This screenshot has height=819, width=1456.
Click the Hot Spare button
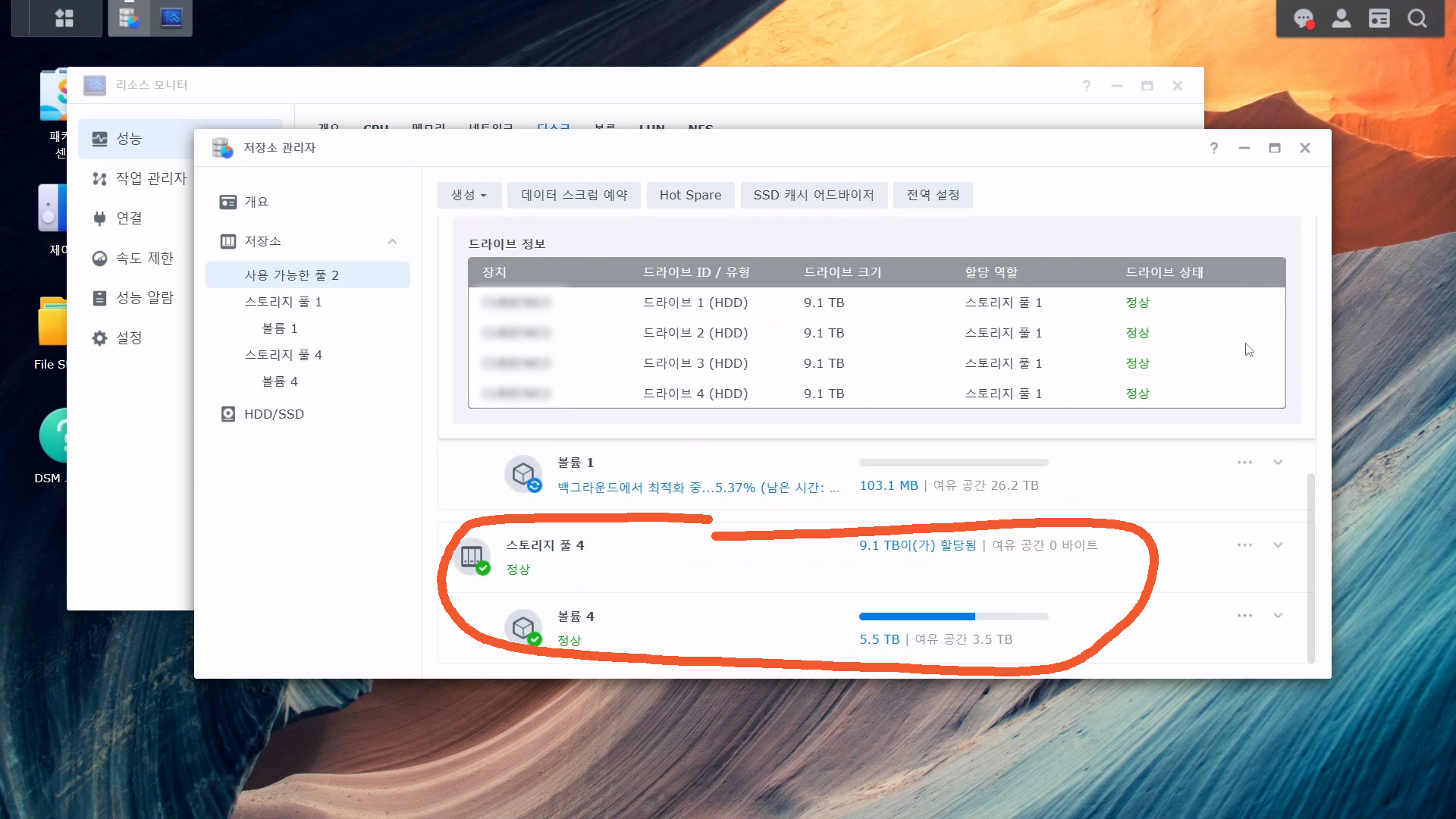[690, 195]
